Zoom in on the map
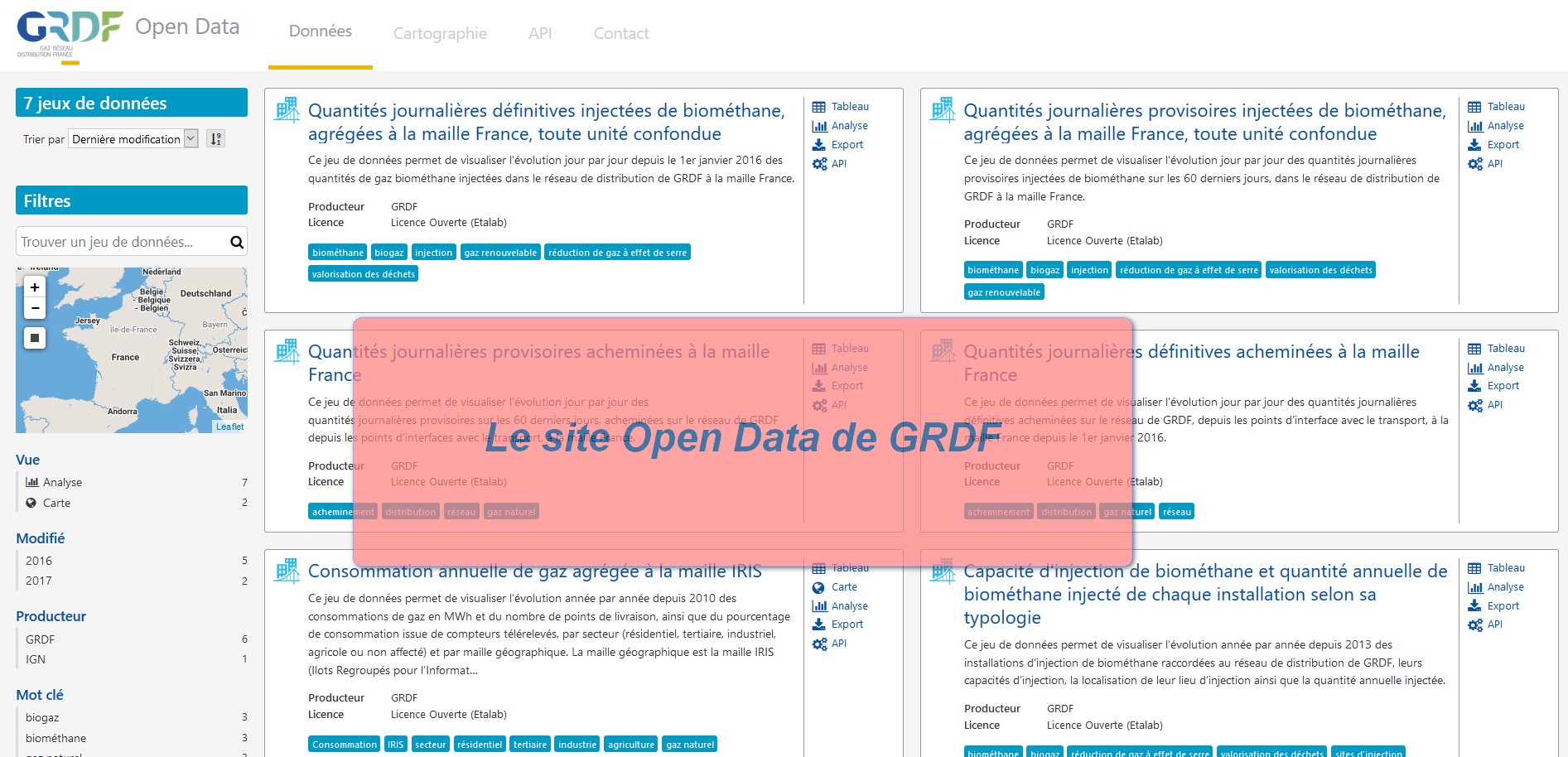Screen dimensions: 1568x757 tap(35, 287)
